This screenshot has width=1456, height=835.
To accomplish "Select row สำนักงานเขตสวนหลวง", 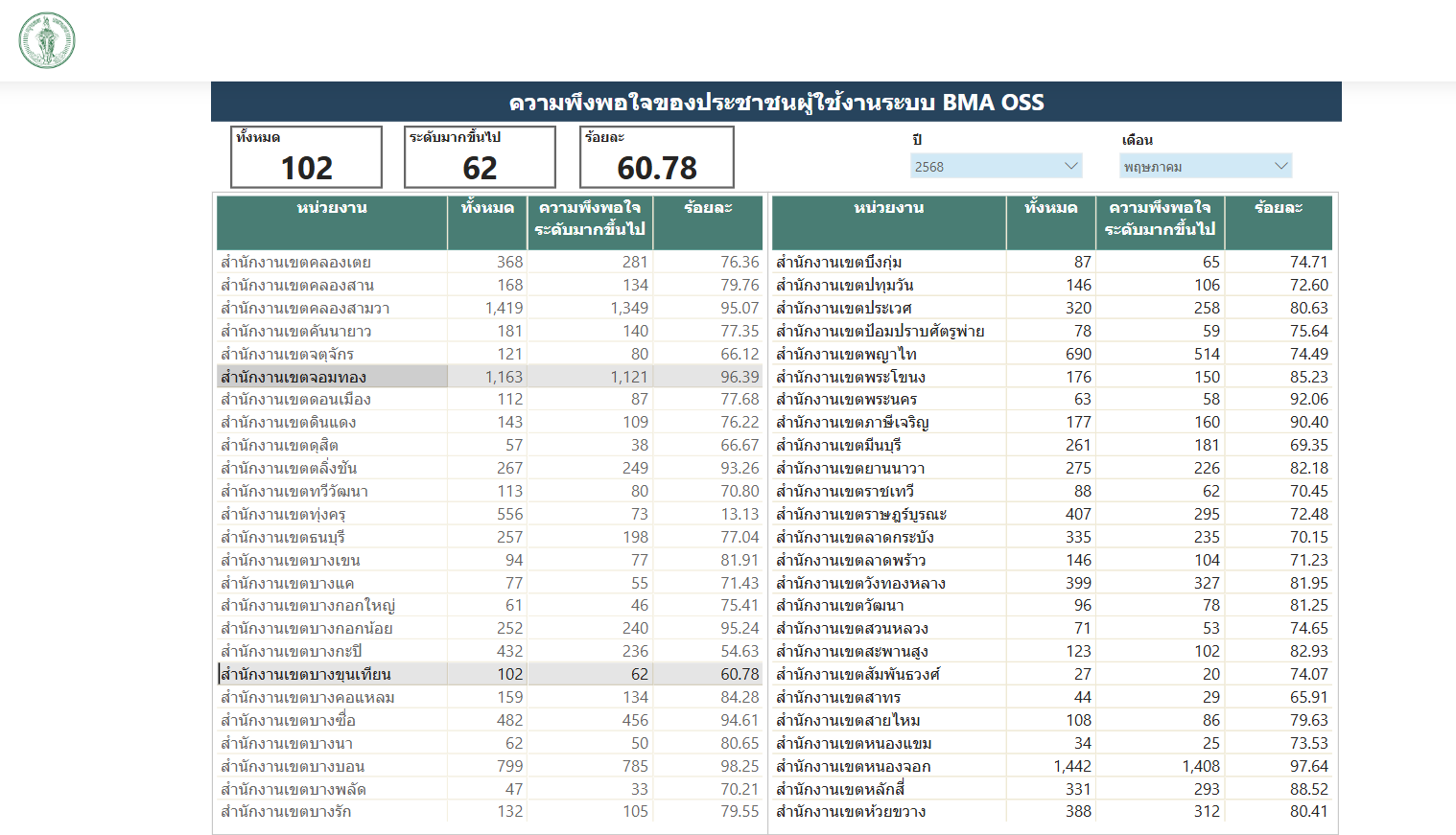I will click(x=1052, y=628).
